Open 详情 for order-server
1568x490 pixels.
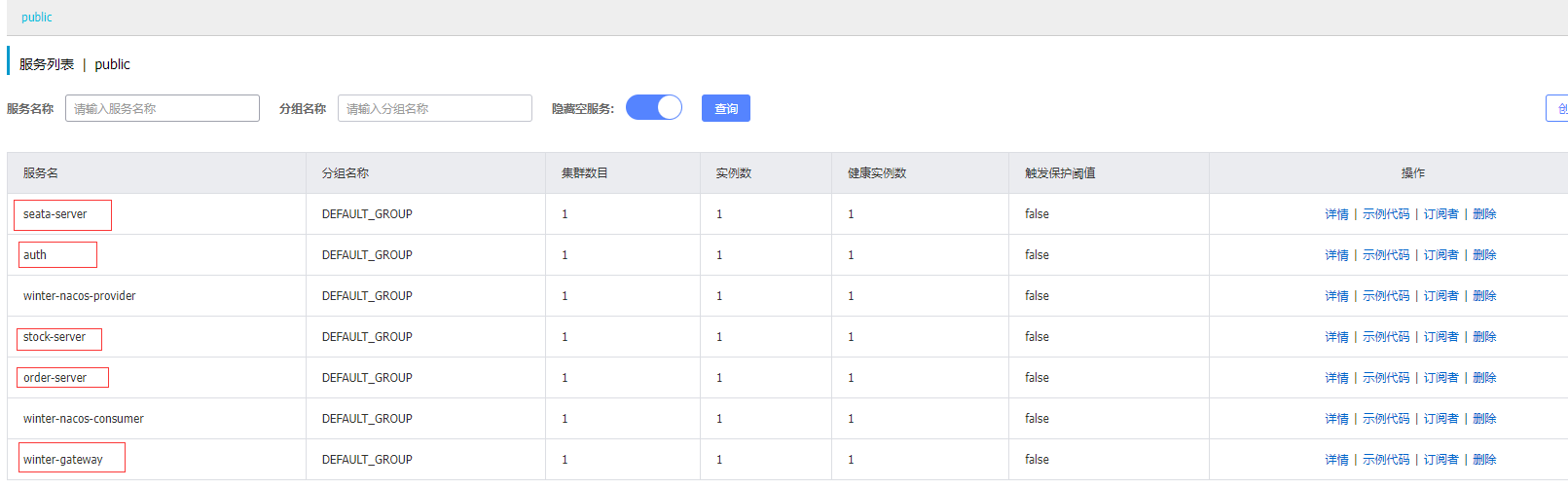[x=1336, y=378]
